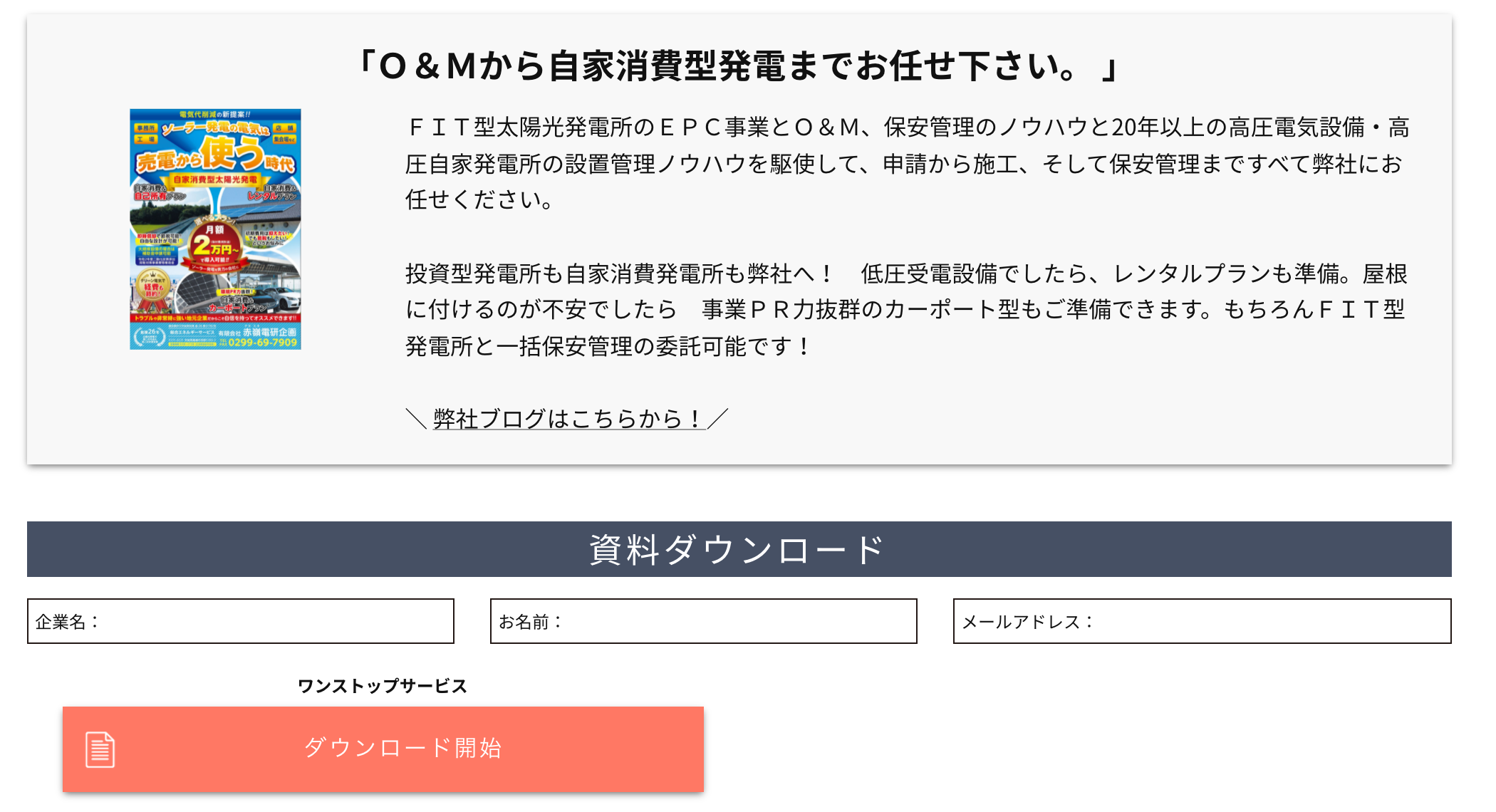Click the phone number 0299-69-7909 on flyer
The width and height of the screenshot is (1496, 812).
pos(262,343)
